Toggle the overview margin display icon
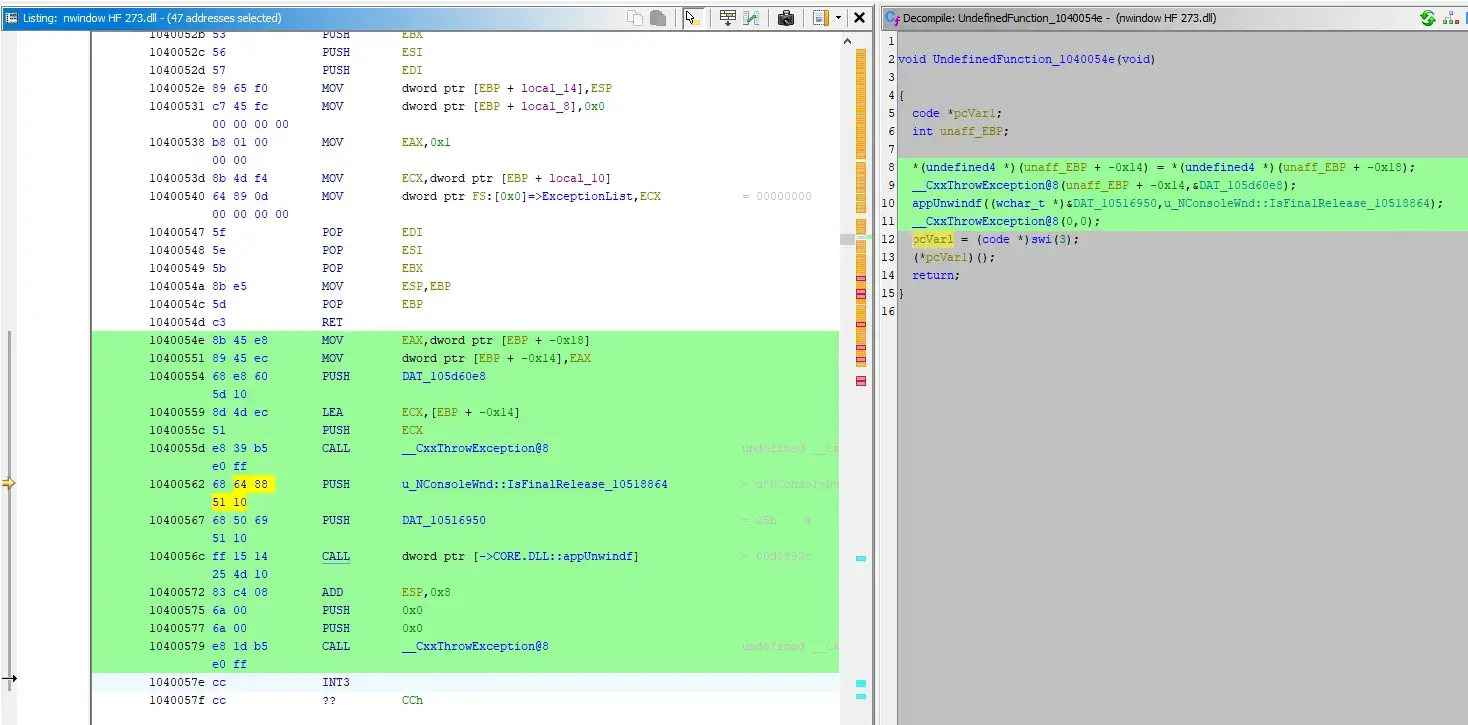Image resolution: width=1468 pixels, height=725 pixels. pos(821,18)
